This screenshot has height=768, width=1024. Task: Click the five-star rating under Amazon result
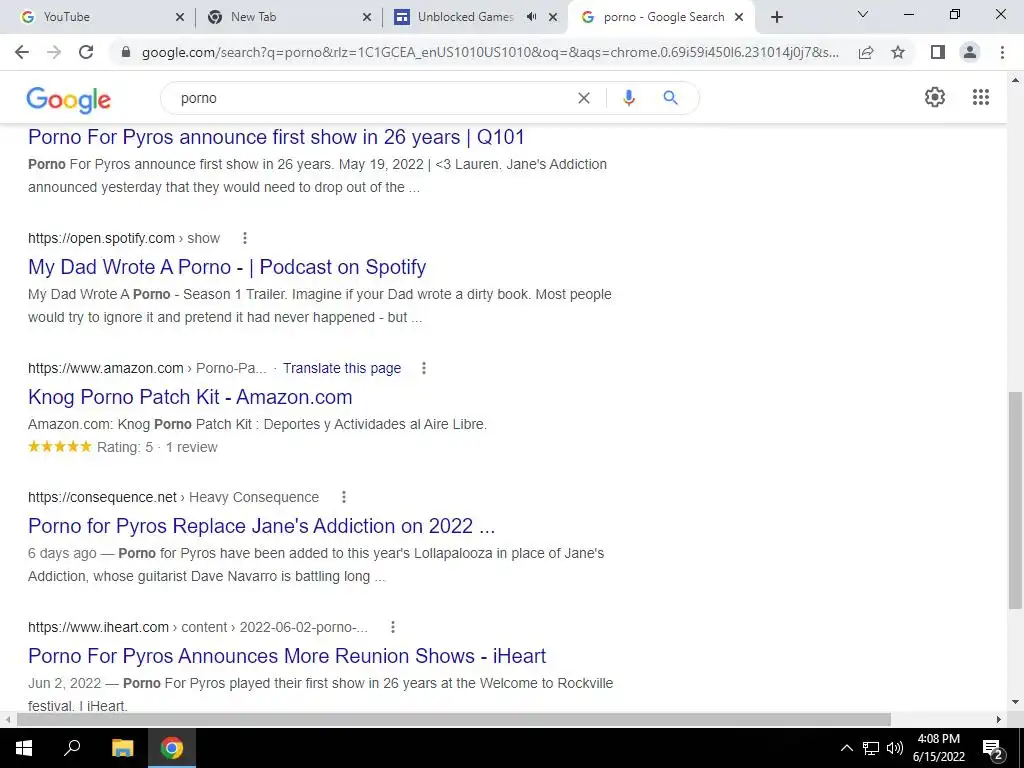[x=60, y=447]
